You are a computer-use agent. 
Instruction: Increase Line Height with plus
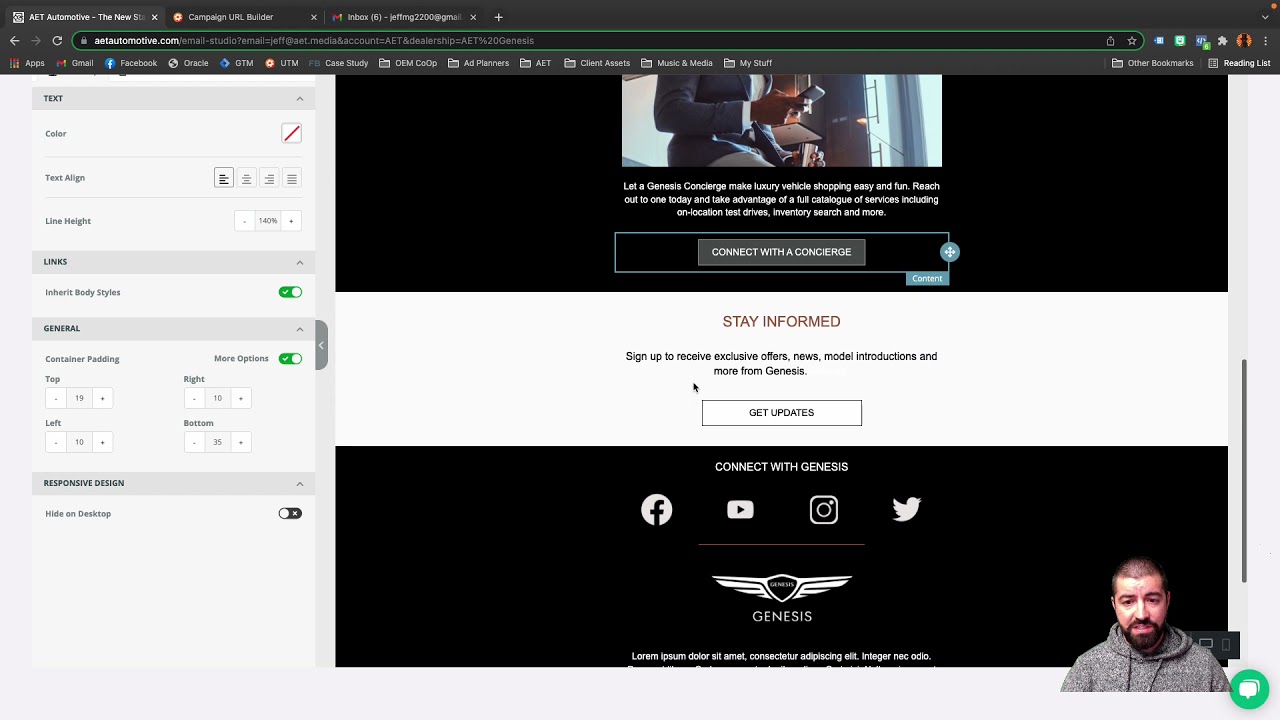291,221
